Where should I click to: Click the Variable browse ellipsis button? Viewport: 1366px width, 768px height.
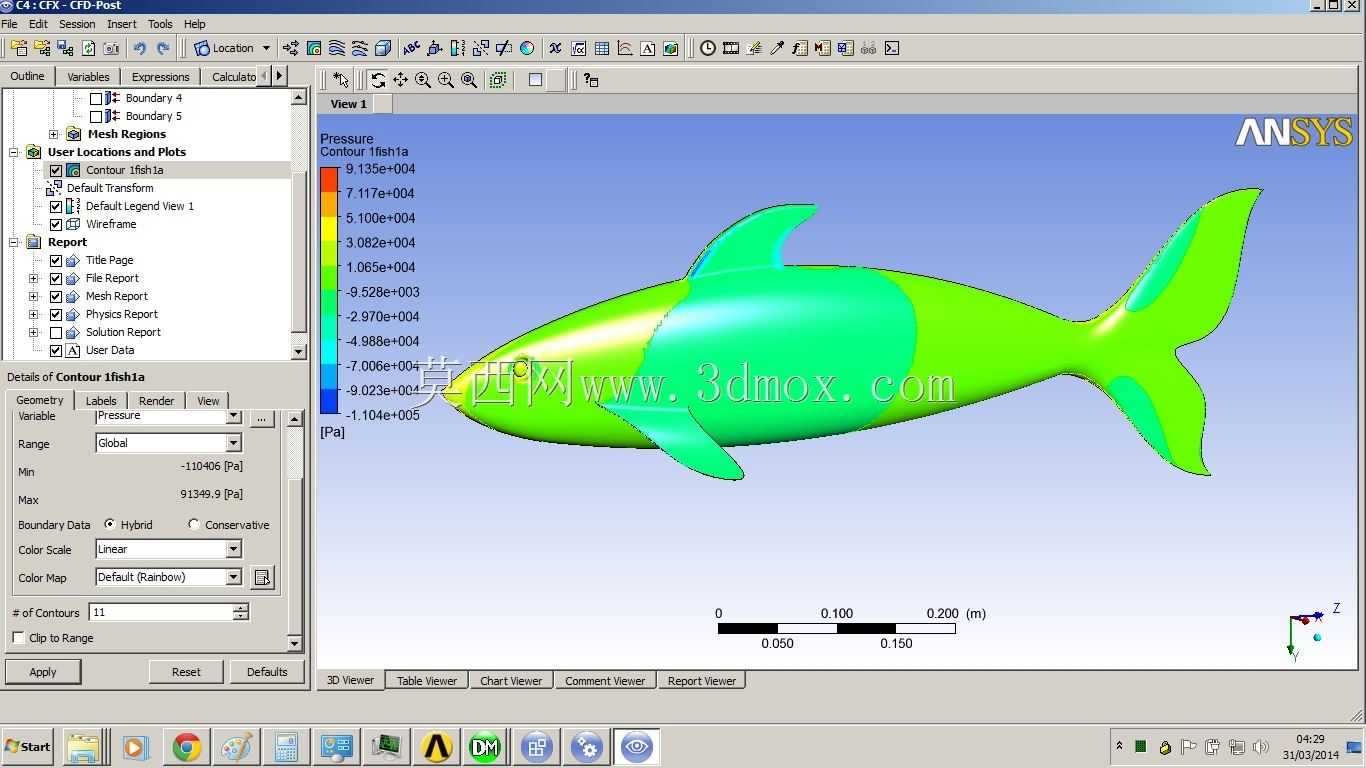[262, 418]
